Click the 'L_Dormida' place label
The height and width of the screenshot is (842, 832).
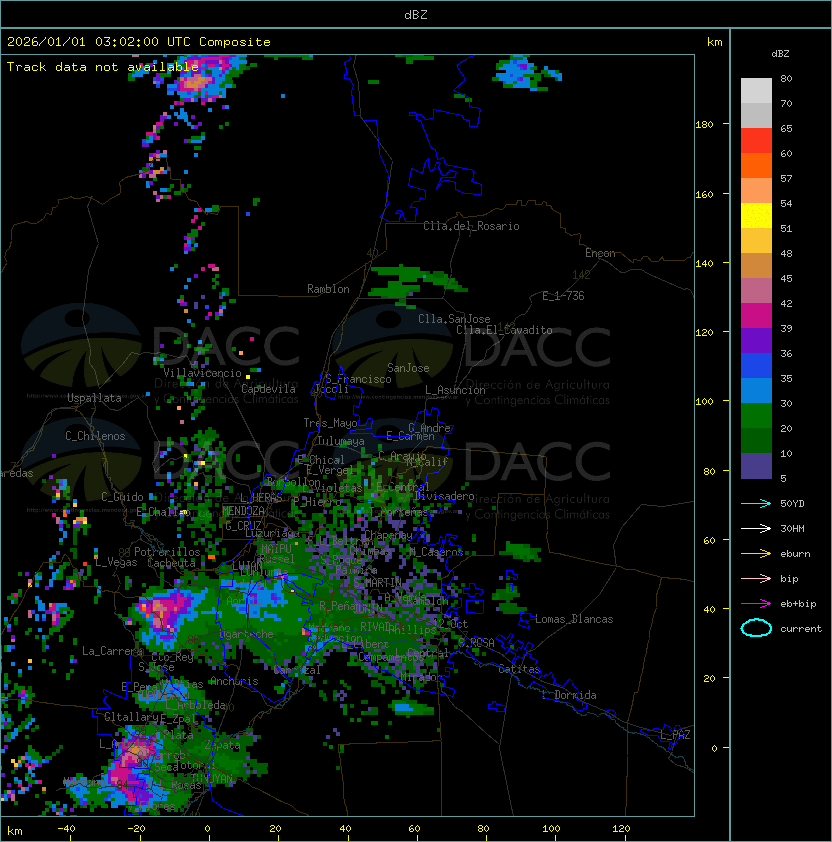570,695
